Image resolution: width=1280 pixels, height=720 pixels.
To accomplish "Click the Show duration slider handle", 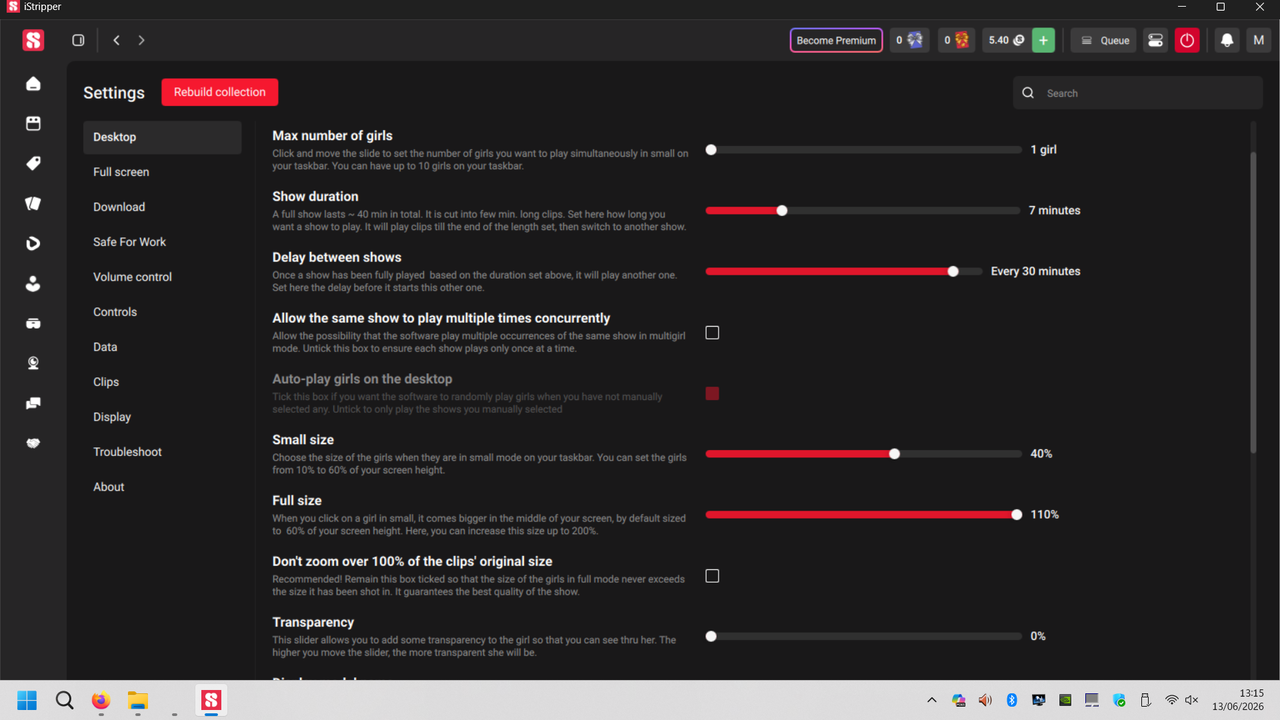I will click(x=782, y=211).
